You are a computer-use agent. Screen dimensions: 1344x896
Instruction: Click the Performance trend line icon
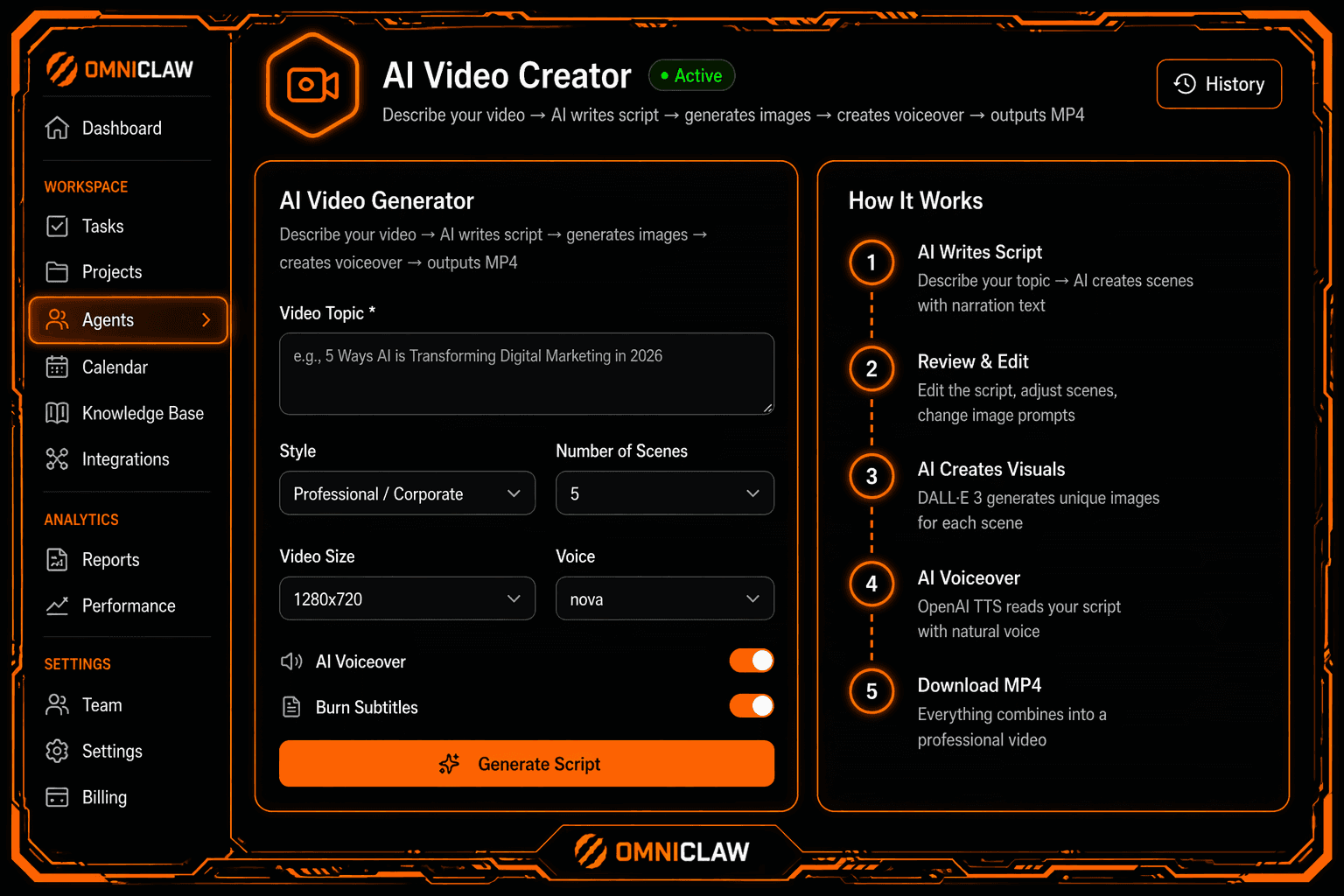(57, 605)
